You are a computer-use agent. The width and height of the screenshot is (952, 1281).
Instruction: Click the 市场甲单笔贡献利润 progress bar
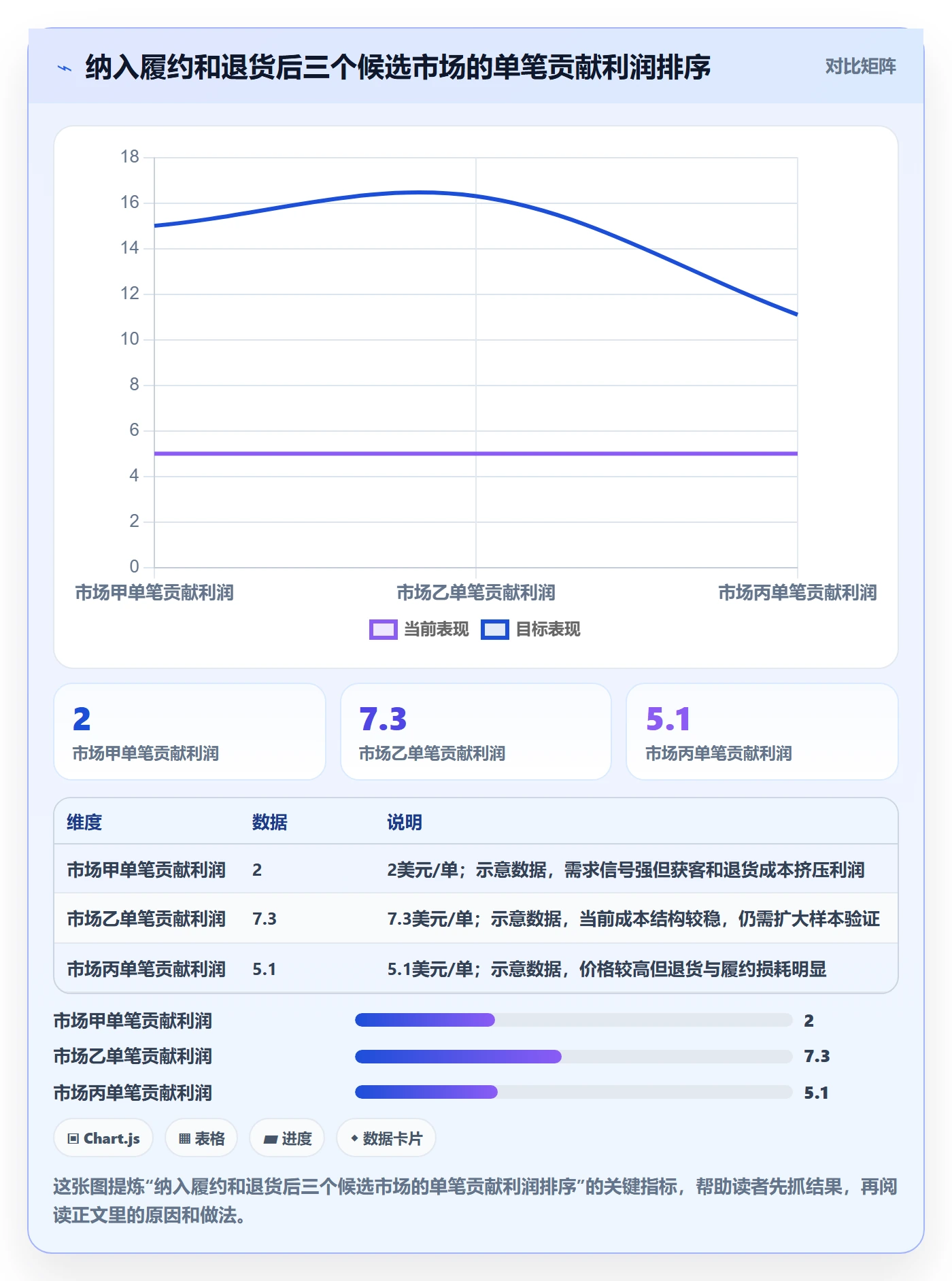pos(574,1020)
